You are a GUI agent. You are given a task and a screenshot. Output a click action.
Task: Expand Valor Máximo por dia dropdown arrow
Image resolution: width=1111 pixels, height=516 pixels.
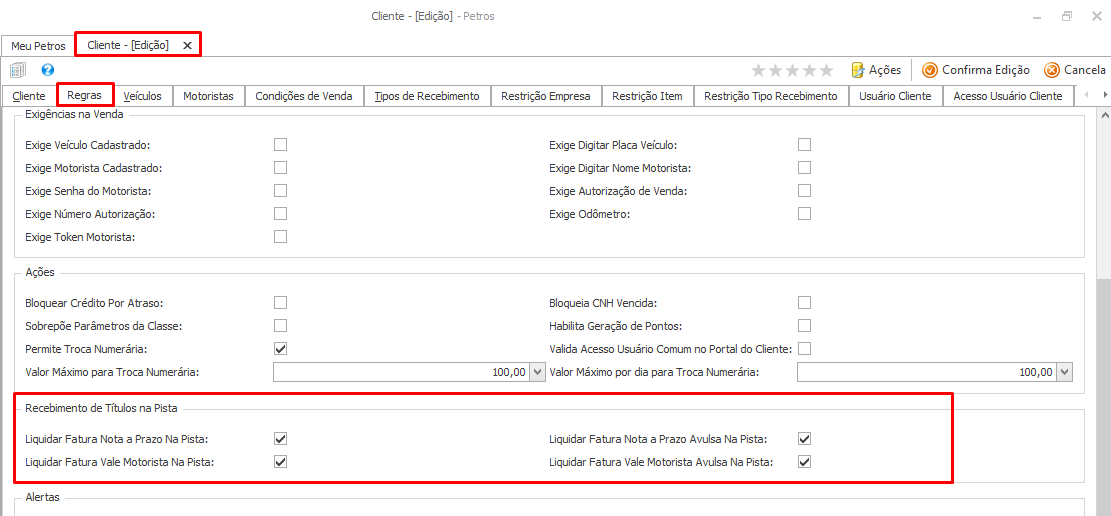[1065, 371]
